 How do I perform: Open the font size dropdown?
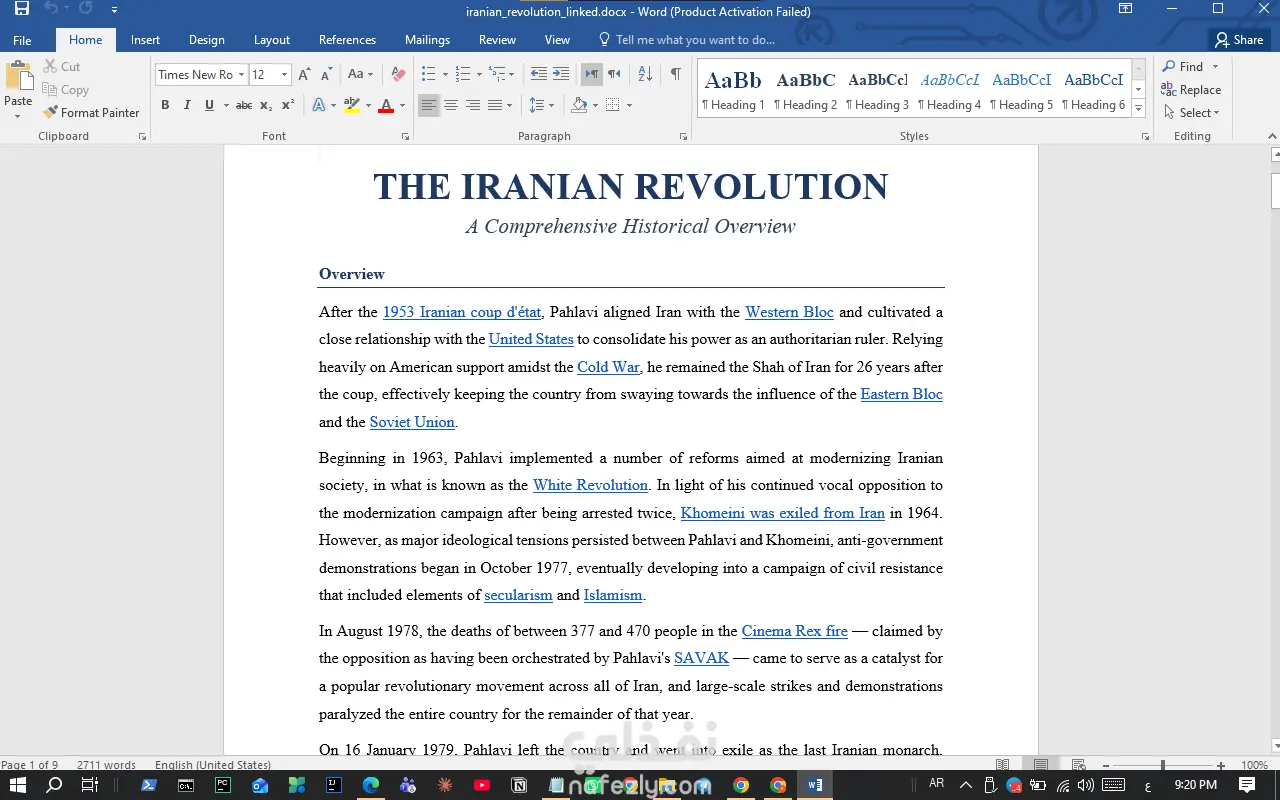pyautogui.click(x=284, y=75)
